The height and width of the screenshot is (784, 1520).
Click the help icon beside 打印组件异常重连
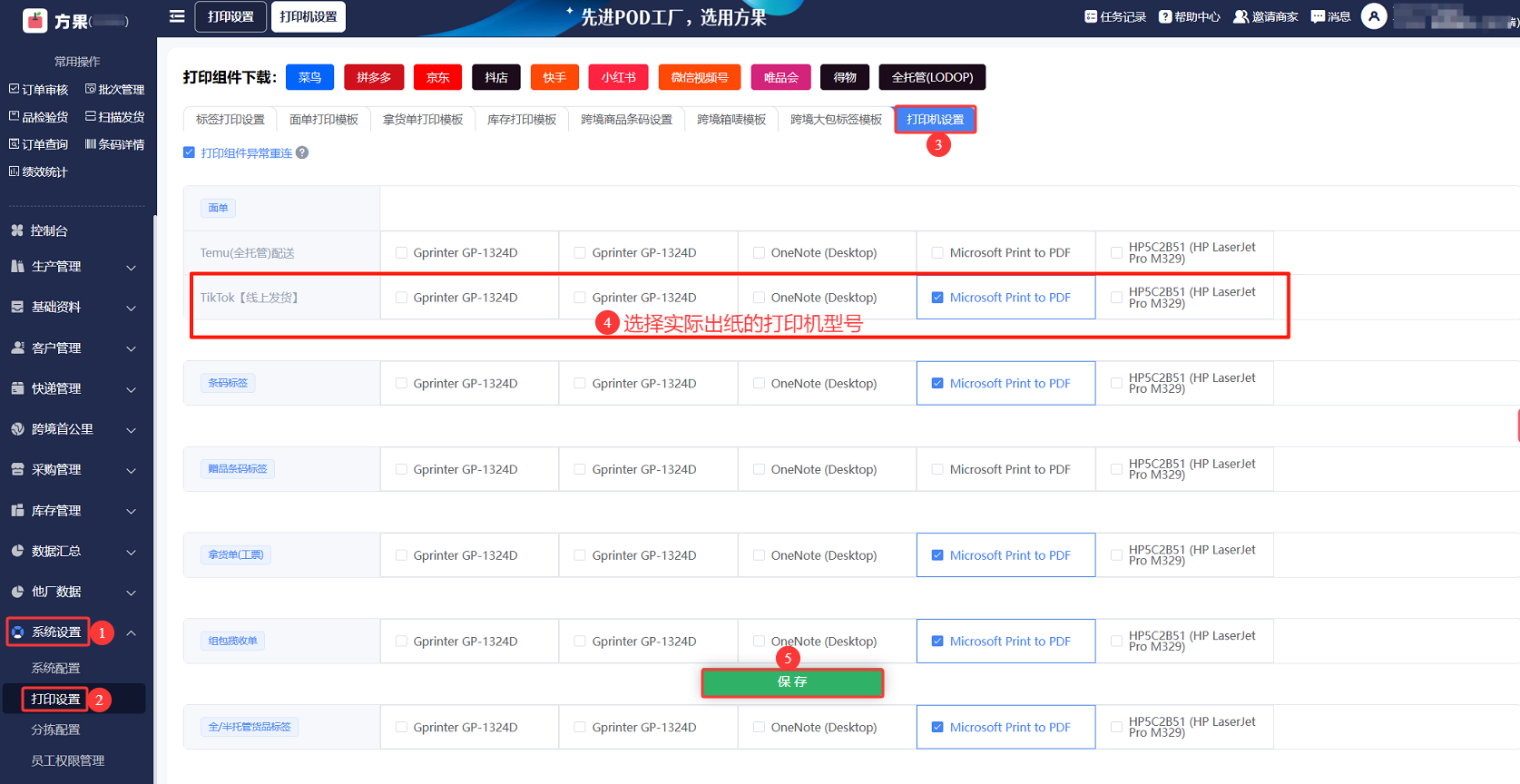[x=302, y=152]
